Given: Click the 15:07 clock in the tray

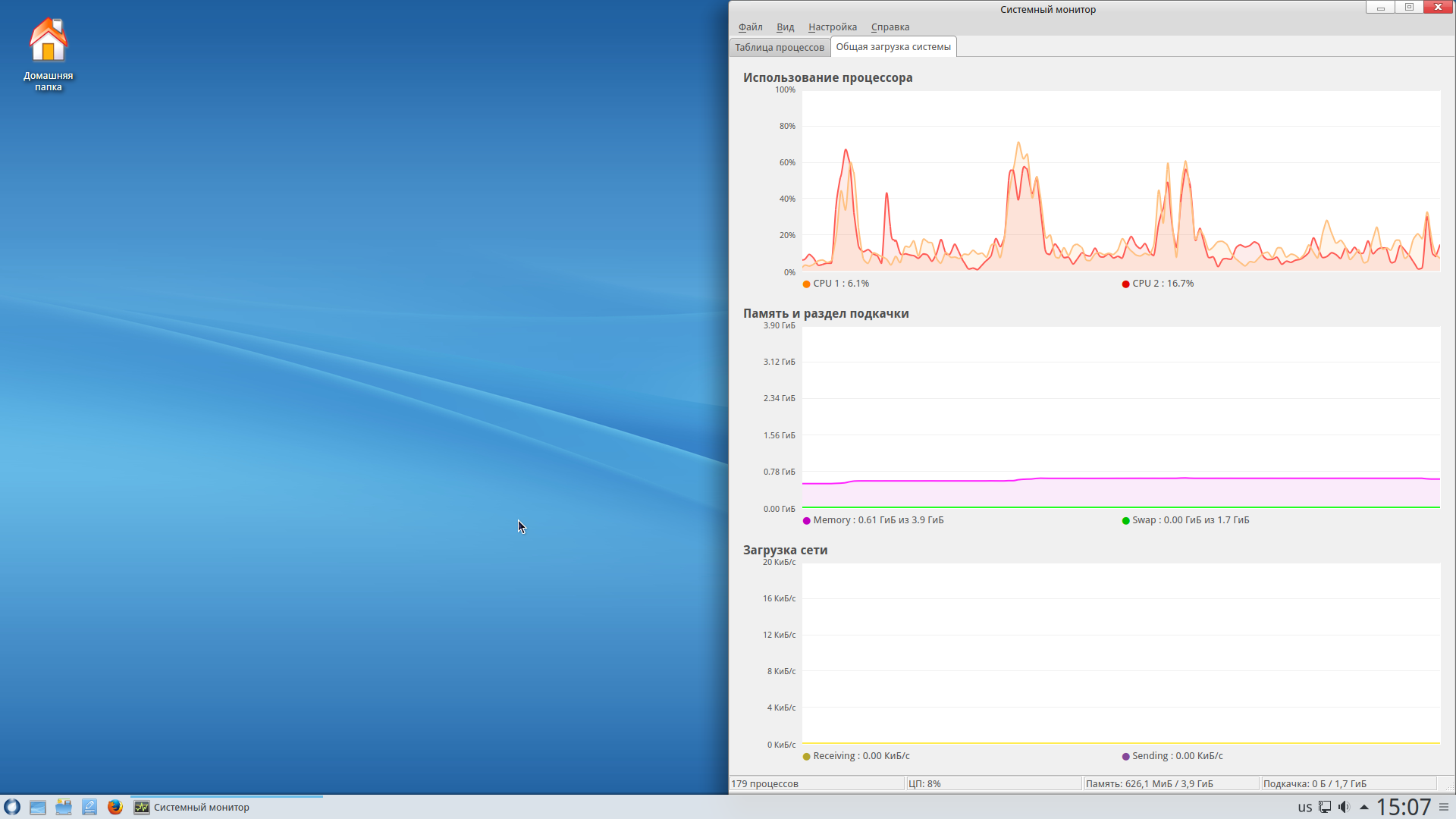Looking at the screenshot, I should (x=1404, y=807).
